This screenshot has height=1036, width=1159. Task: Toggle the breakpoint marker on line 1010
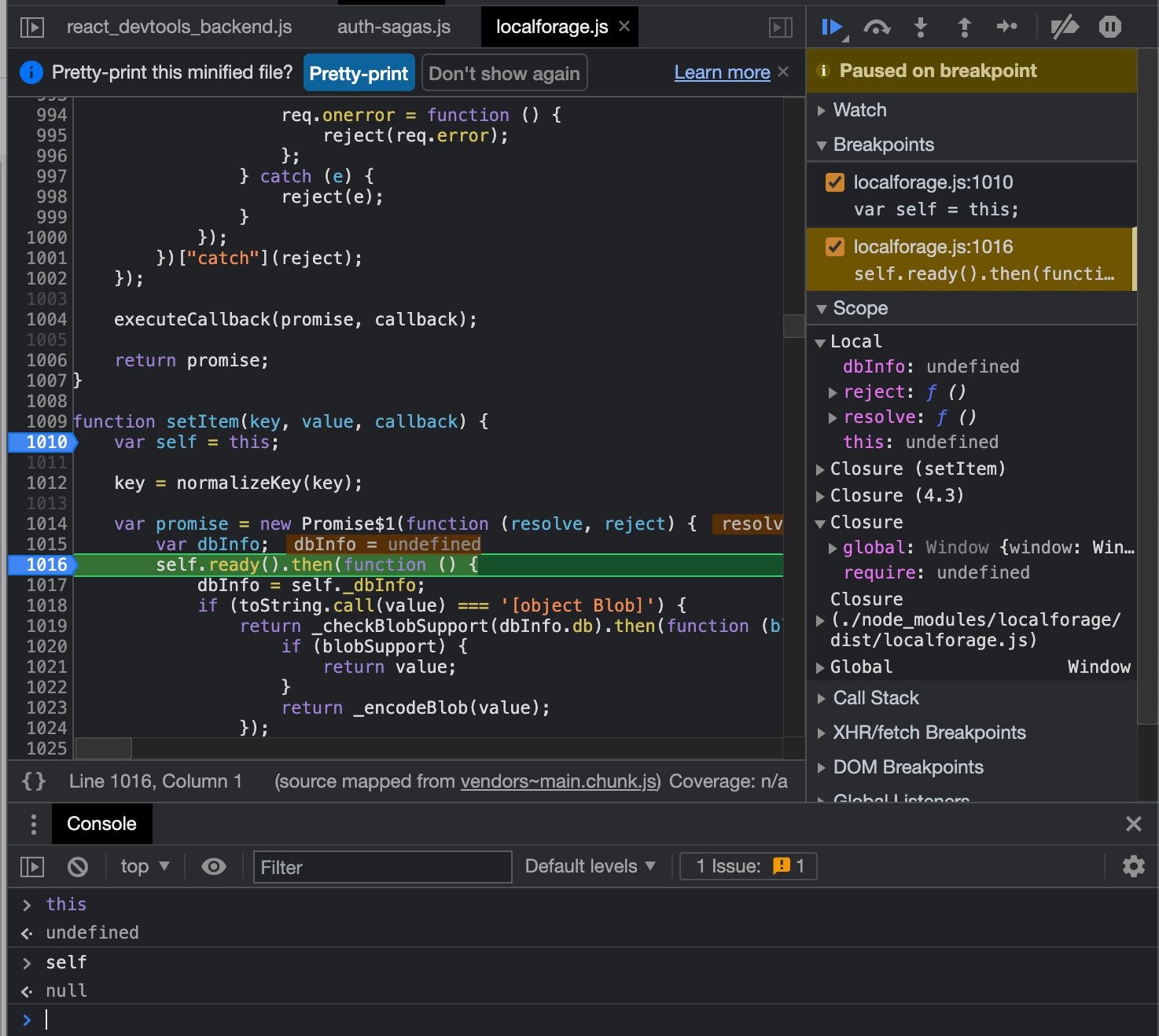coord(41,442)
